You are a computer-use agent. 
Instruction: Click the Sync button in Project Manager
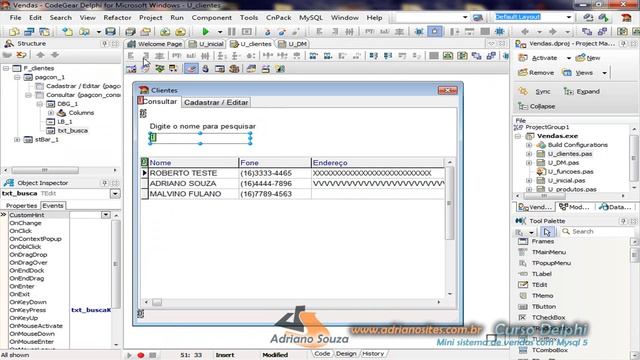tap(535, 92)
